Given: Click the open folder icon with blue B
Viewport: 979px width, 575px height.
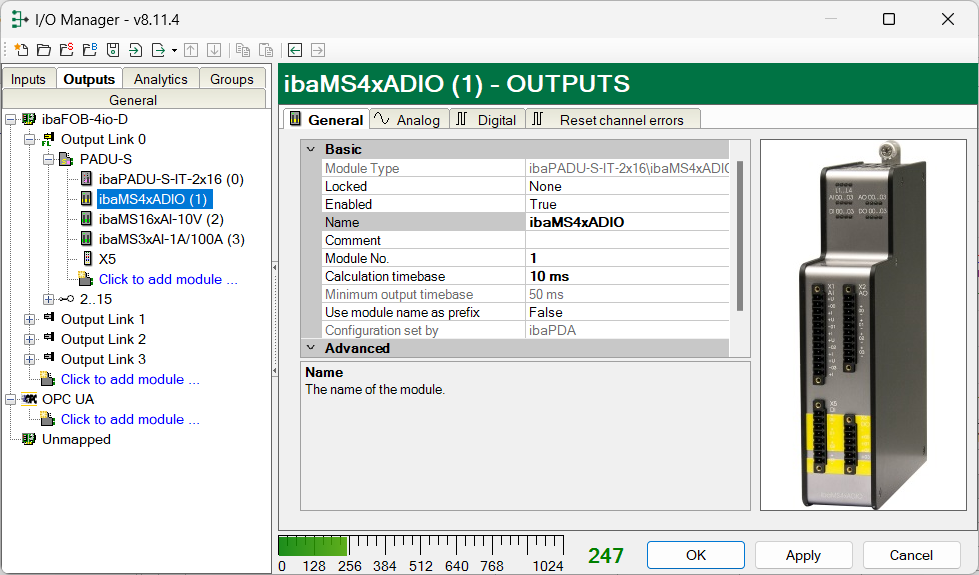Looking at the screenshot, I should tap(90, 50).
